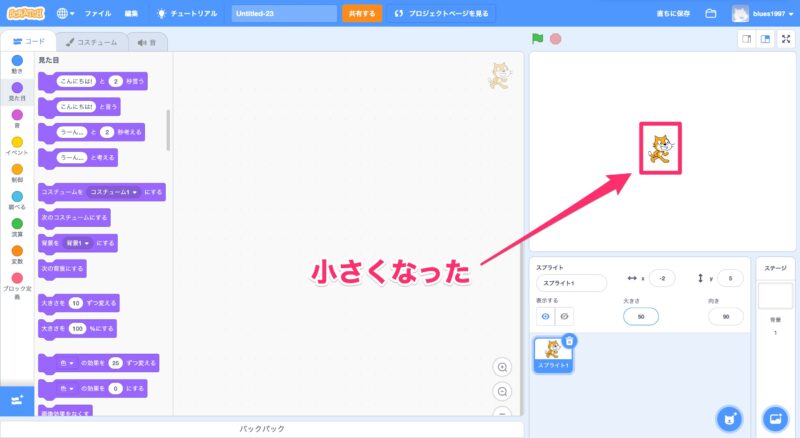800x438 pixels.
Task: Open the choose backdrop button
Action: pyautogui.click(x=775, y=416)
